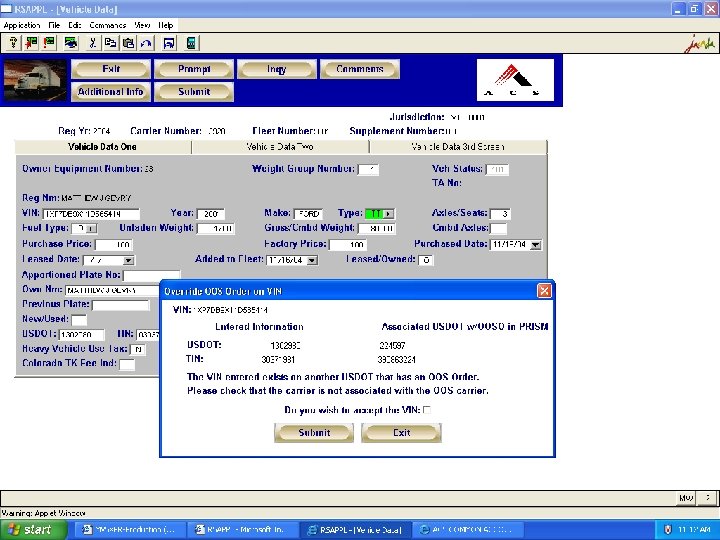Open the Commands menu

point(108,25)
